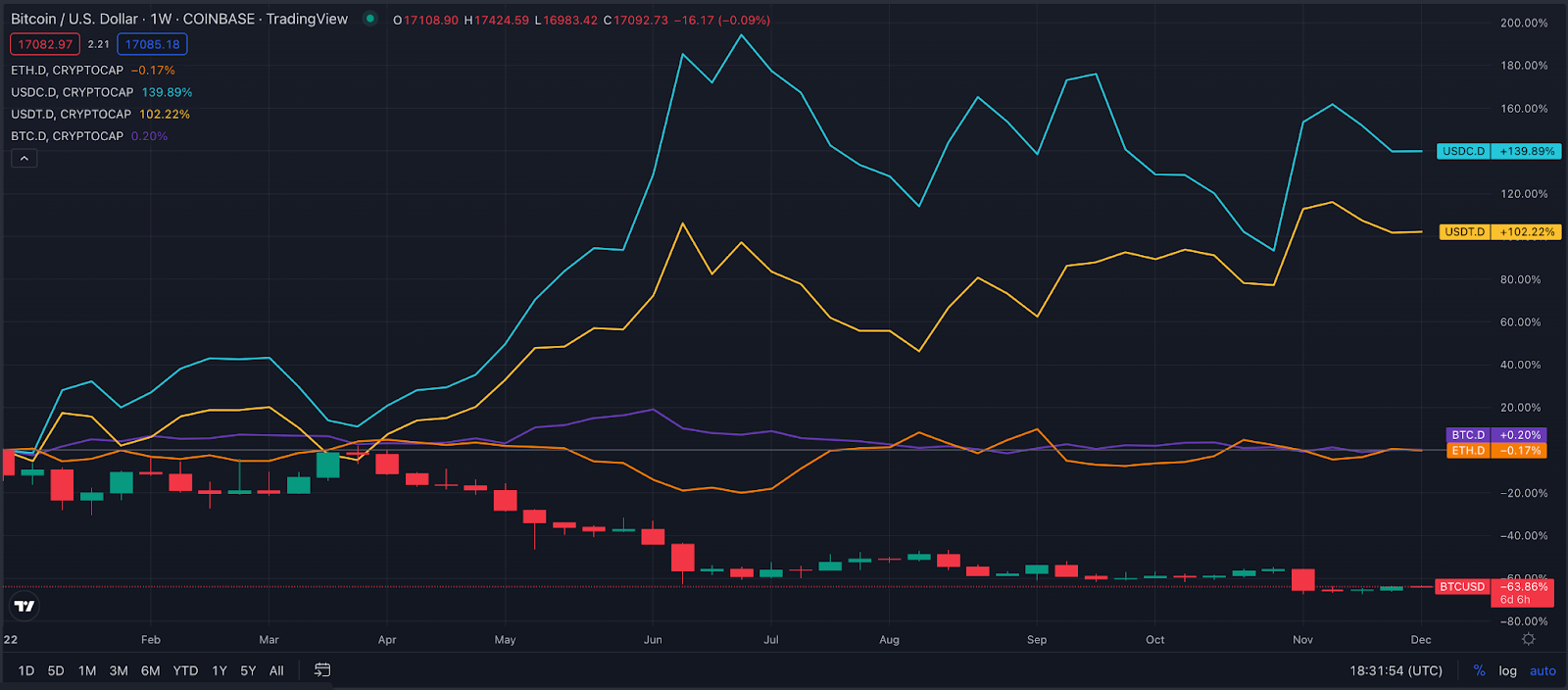This screenshot has height=690, width=1568.
Task: Click the ETH.D price scale label
Action: coord(1495,450)
